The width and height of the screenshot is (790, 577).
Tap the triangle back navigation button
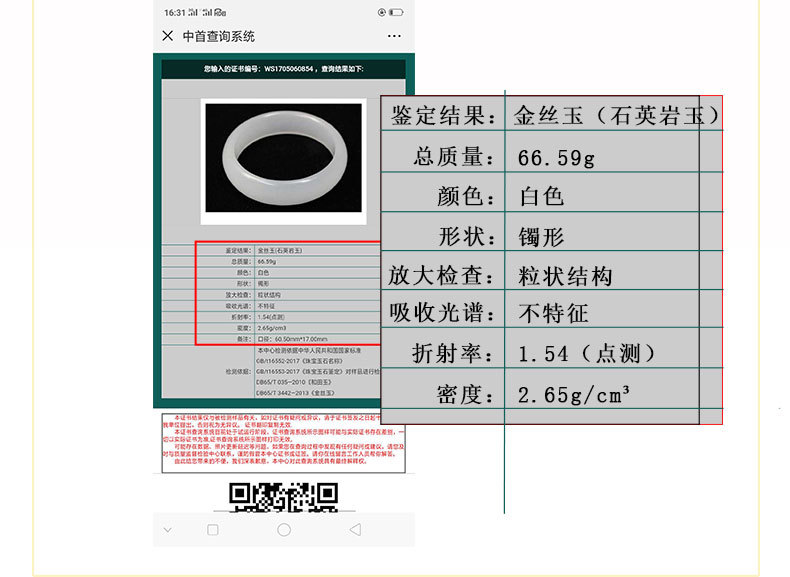355,530
